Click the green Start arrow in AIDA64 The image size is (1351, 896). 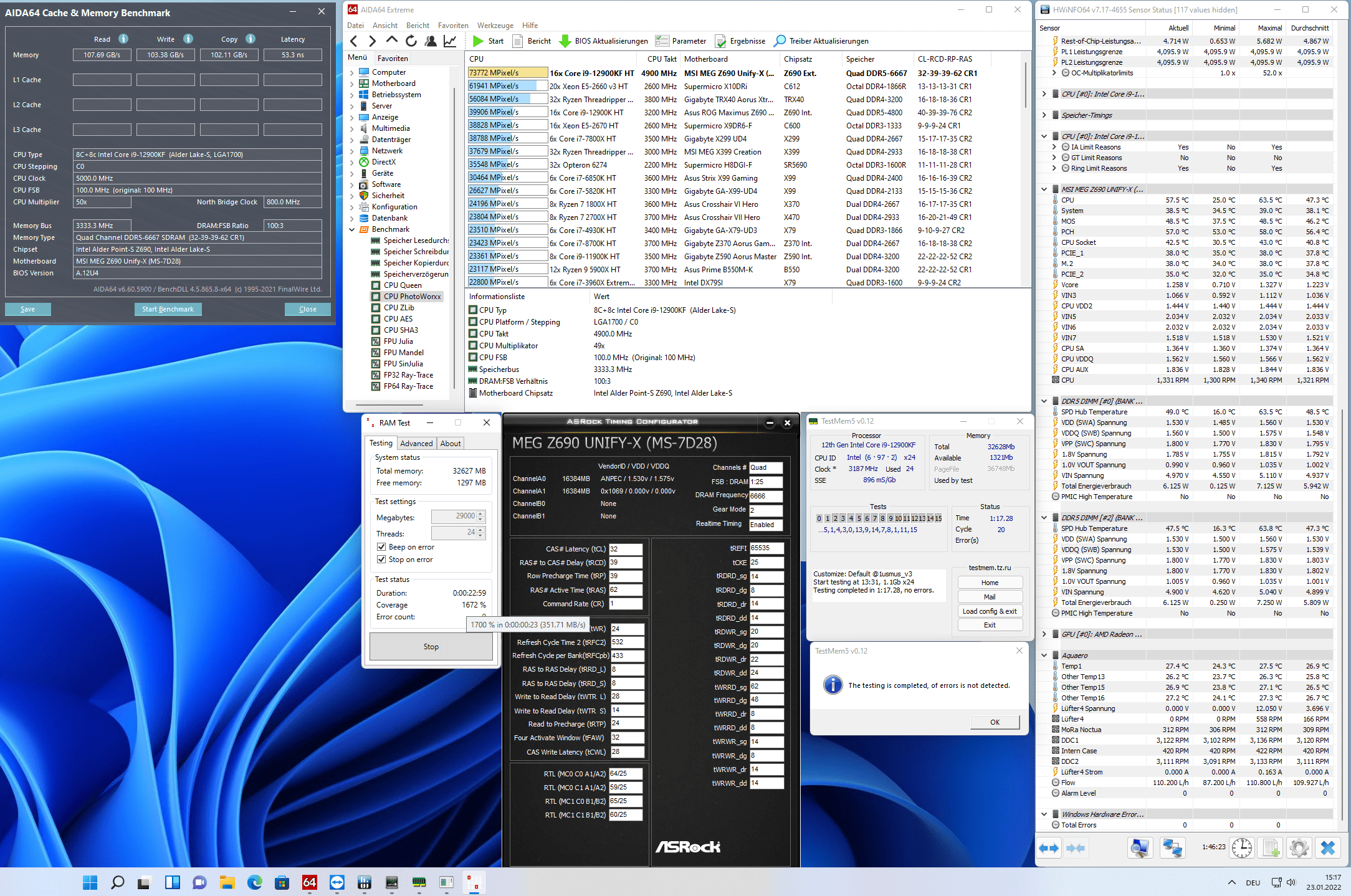(478, 41)
